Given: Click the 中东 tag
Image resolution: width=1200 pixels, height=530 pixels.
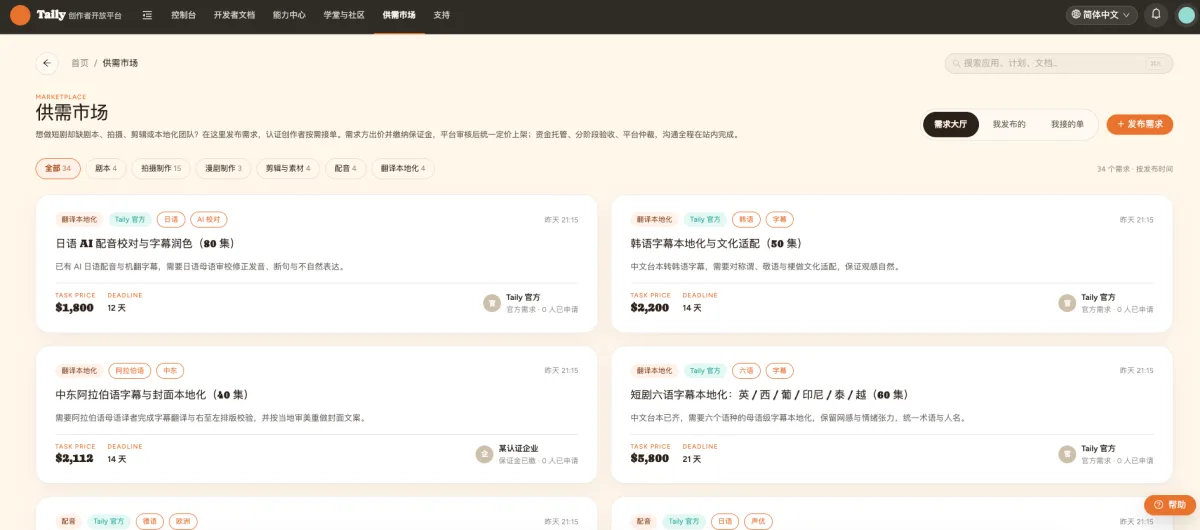Looking at the screenshot, I should point(171,370).
